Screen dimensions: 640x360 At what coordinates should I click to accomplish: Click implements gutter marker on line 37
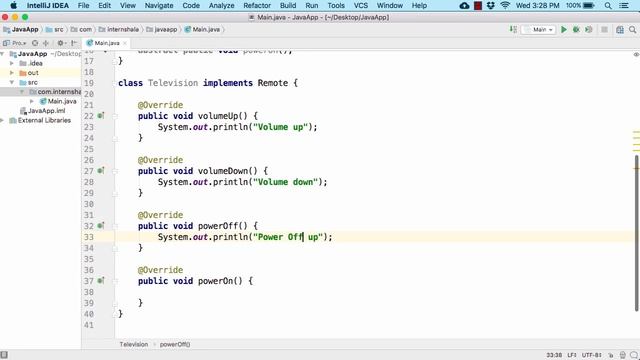click(101, 280)
